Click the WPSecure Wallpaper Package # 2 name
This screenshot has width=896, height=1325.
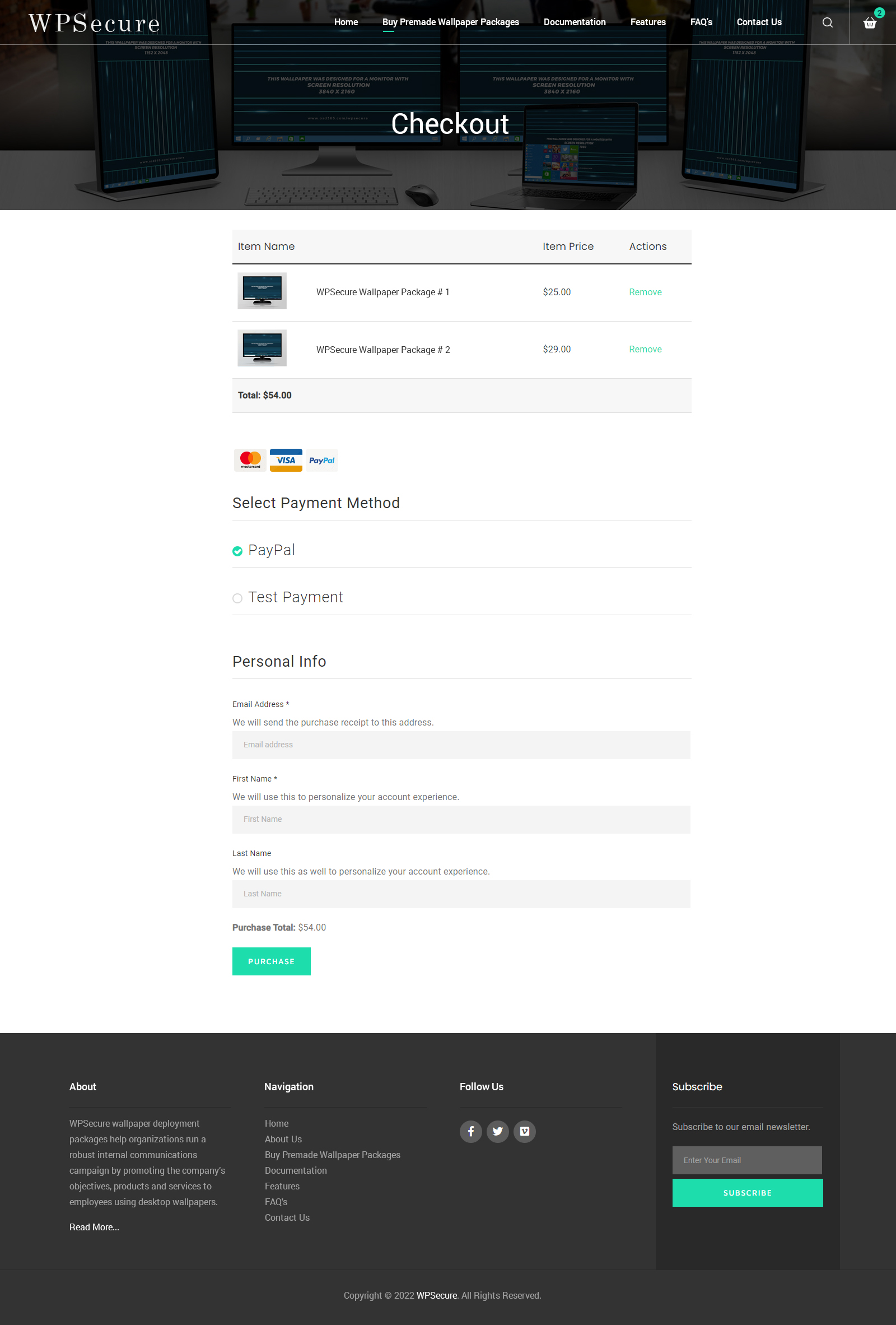tap(383, 350)
